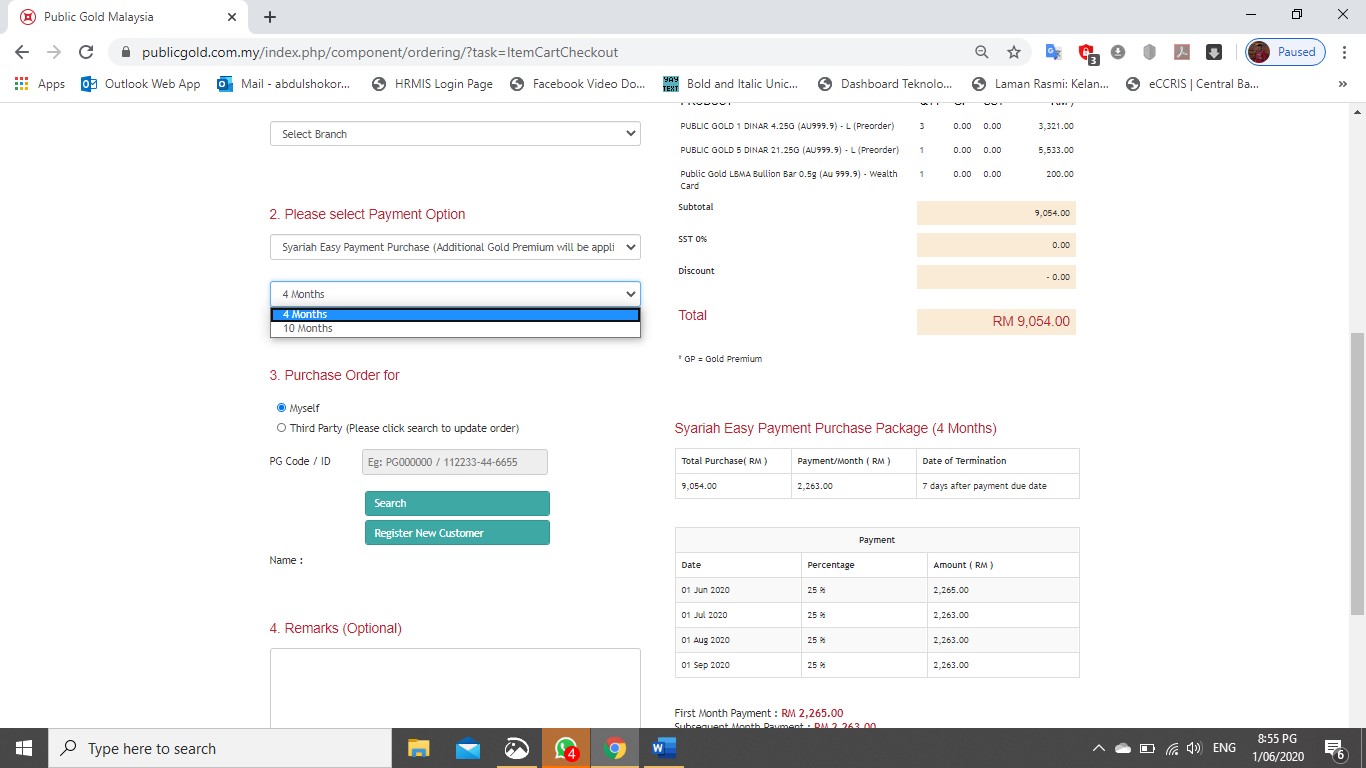Click PUBLIC GOLD 5 DINAR product row

pyautogui.click(x=877, y=150)
